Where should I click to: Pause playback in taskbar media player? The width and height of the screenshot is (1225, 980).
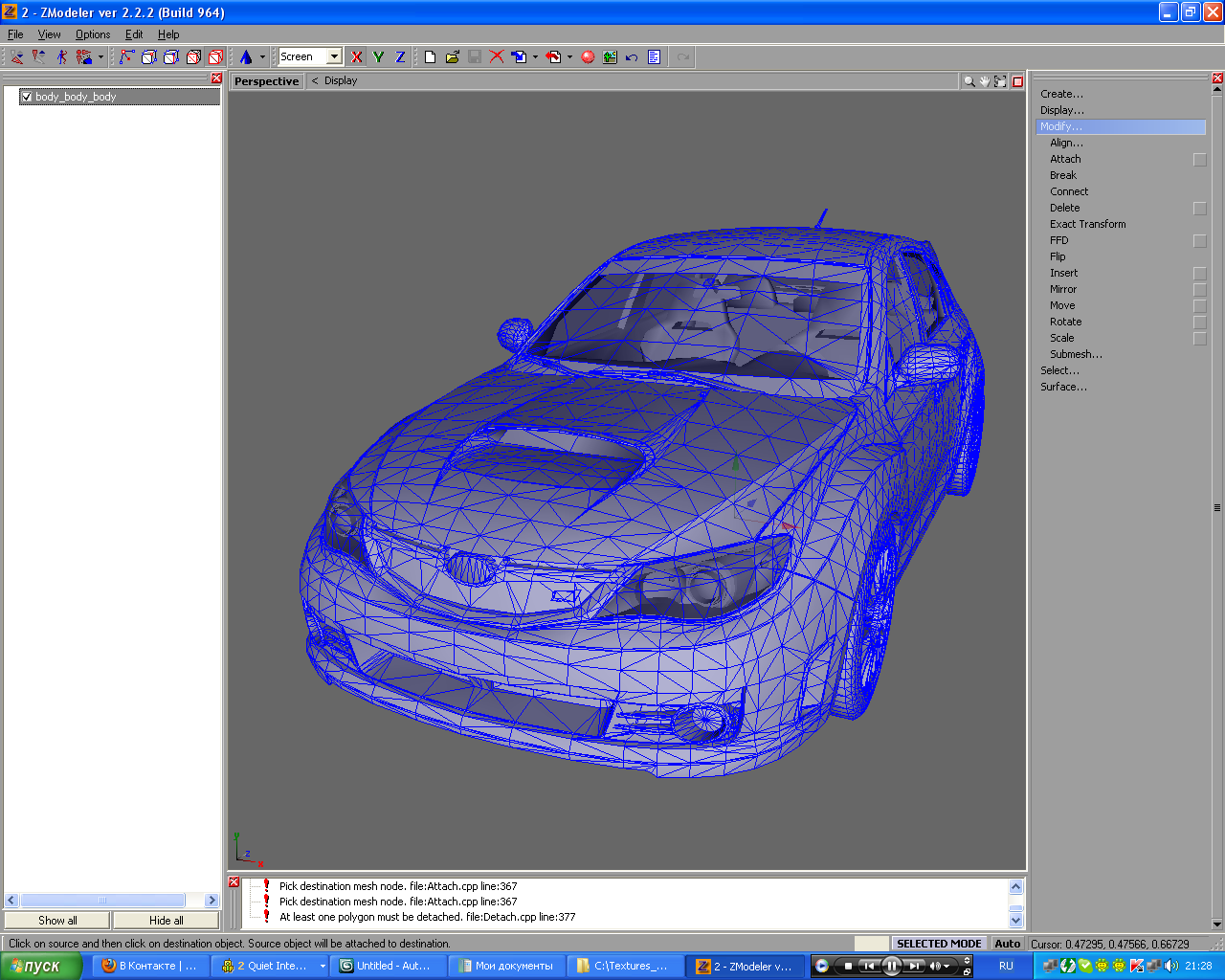point(891,966)
